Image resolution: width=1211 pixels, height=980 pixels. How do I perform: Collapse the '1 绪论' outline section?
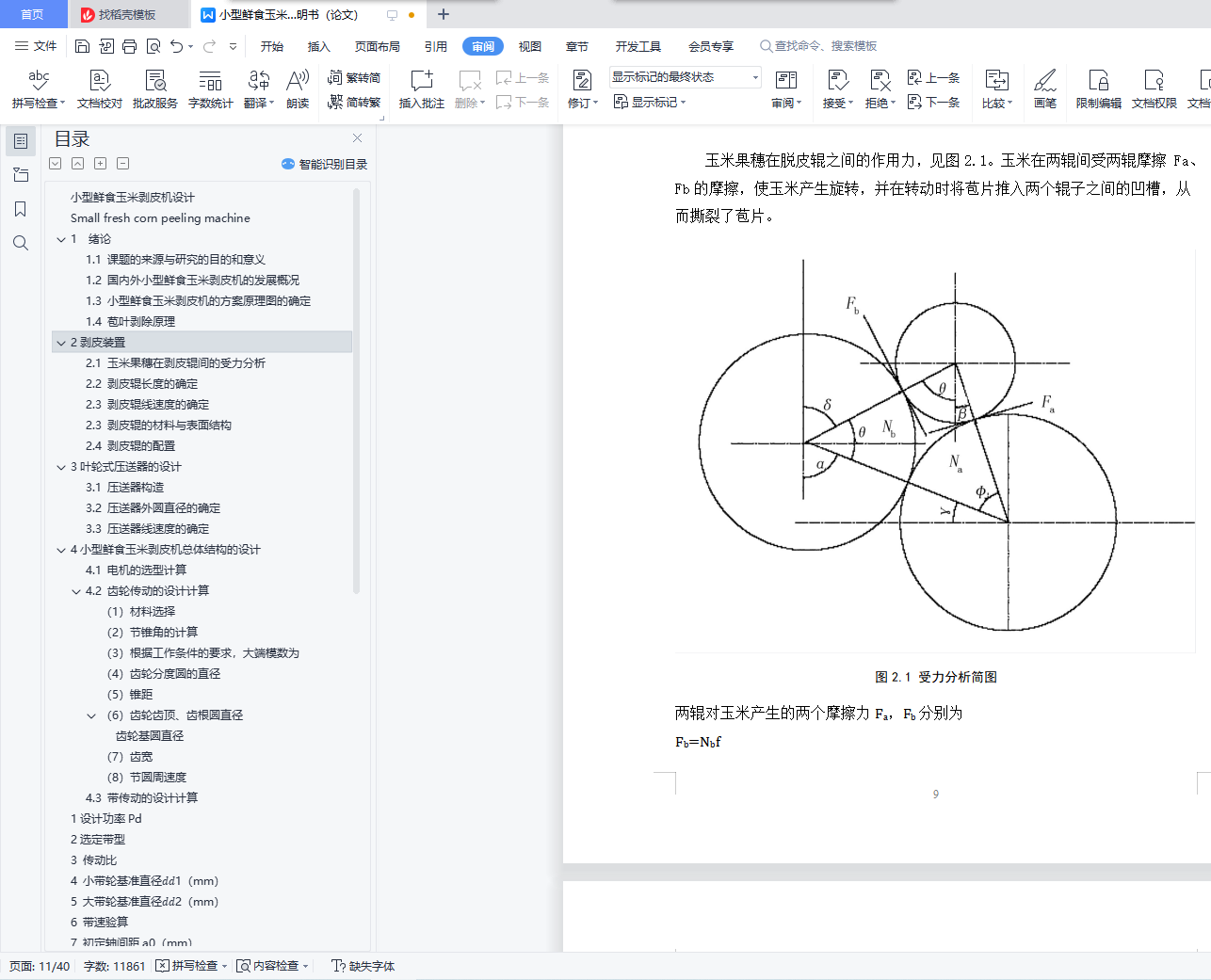click(x=61, y=239)
